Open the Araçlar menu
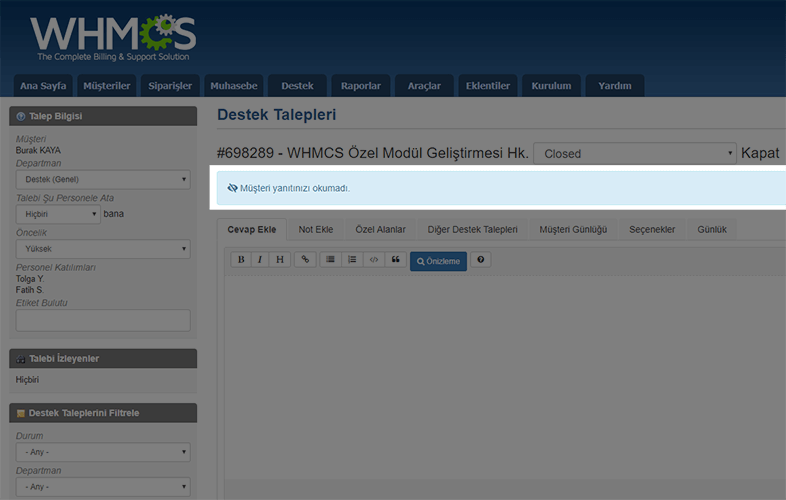The image size is (786, 500). (424, 86)
